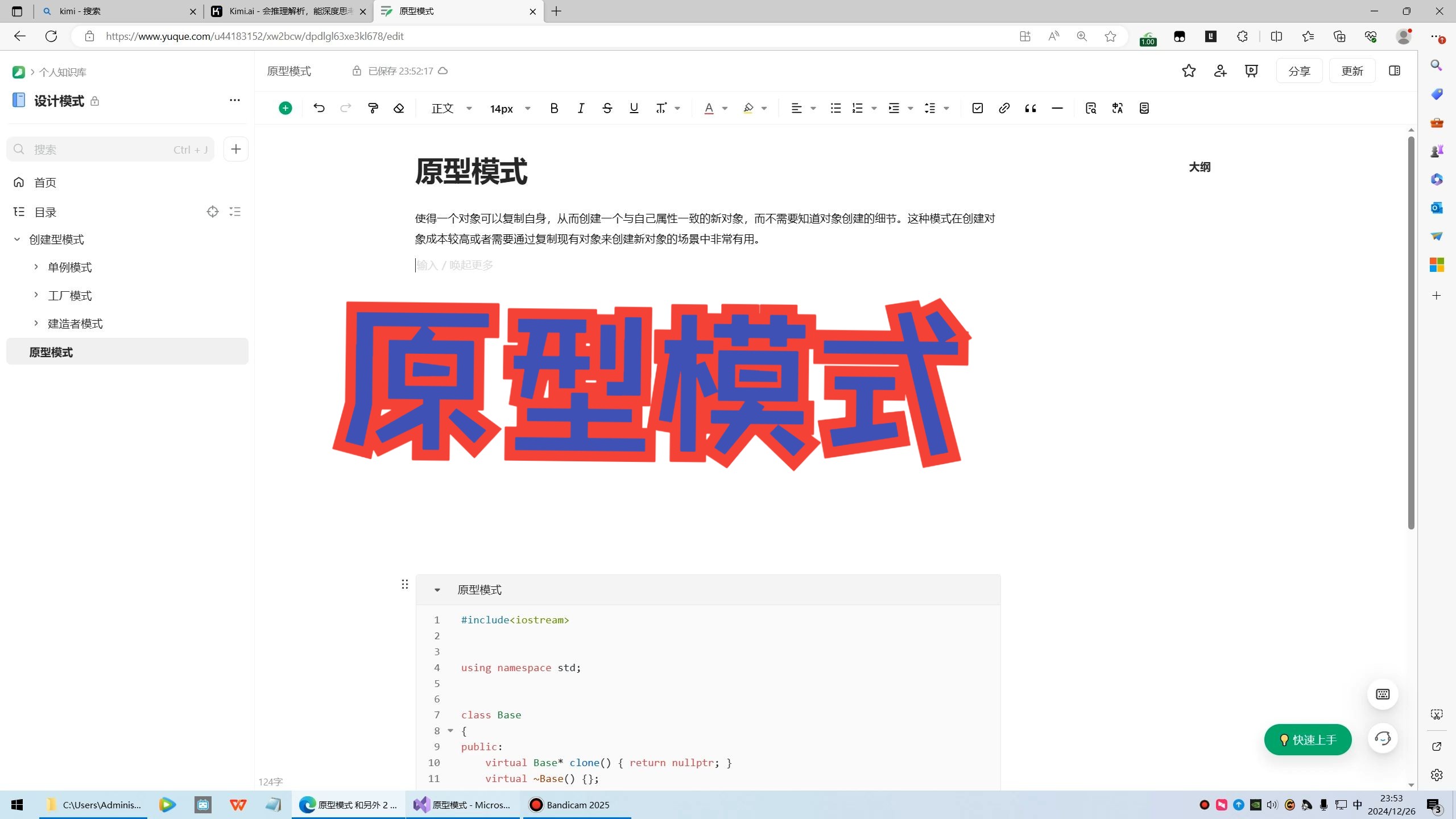Open the paragraph style 正文 dropdown
The height and width of the screenshot is (819, 1456).
coord(452,108)
